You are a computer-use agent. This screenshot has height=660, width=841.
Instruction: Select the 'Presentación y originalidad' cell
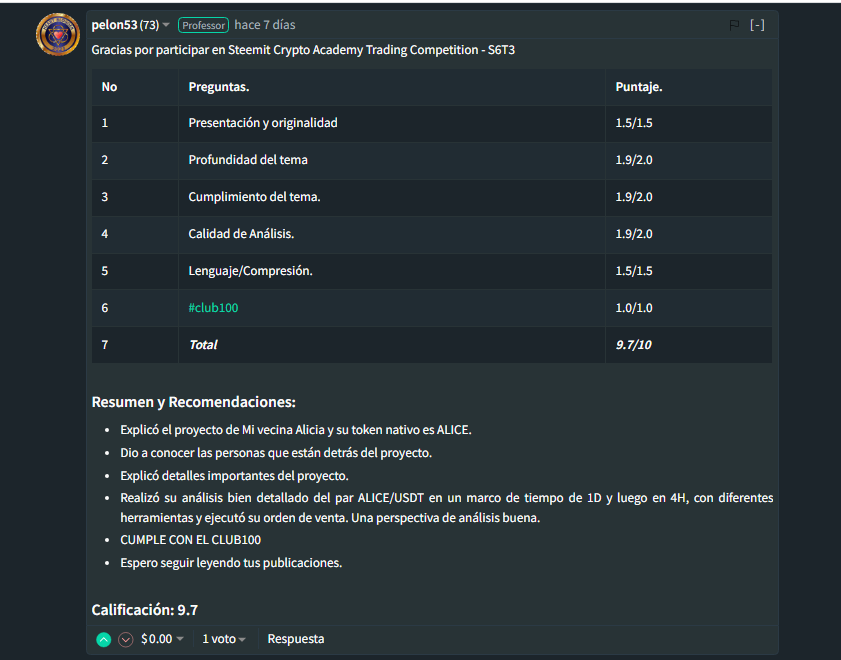point(392,123)
